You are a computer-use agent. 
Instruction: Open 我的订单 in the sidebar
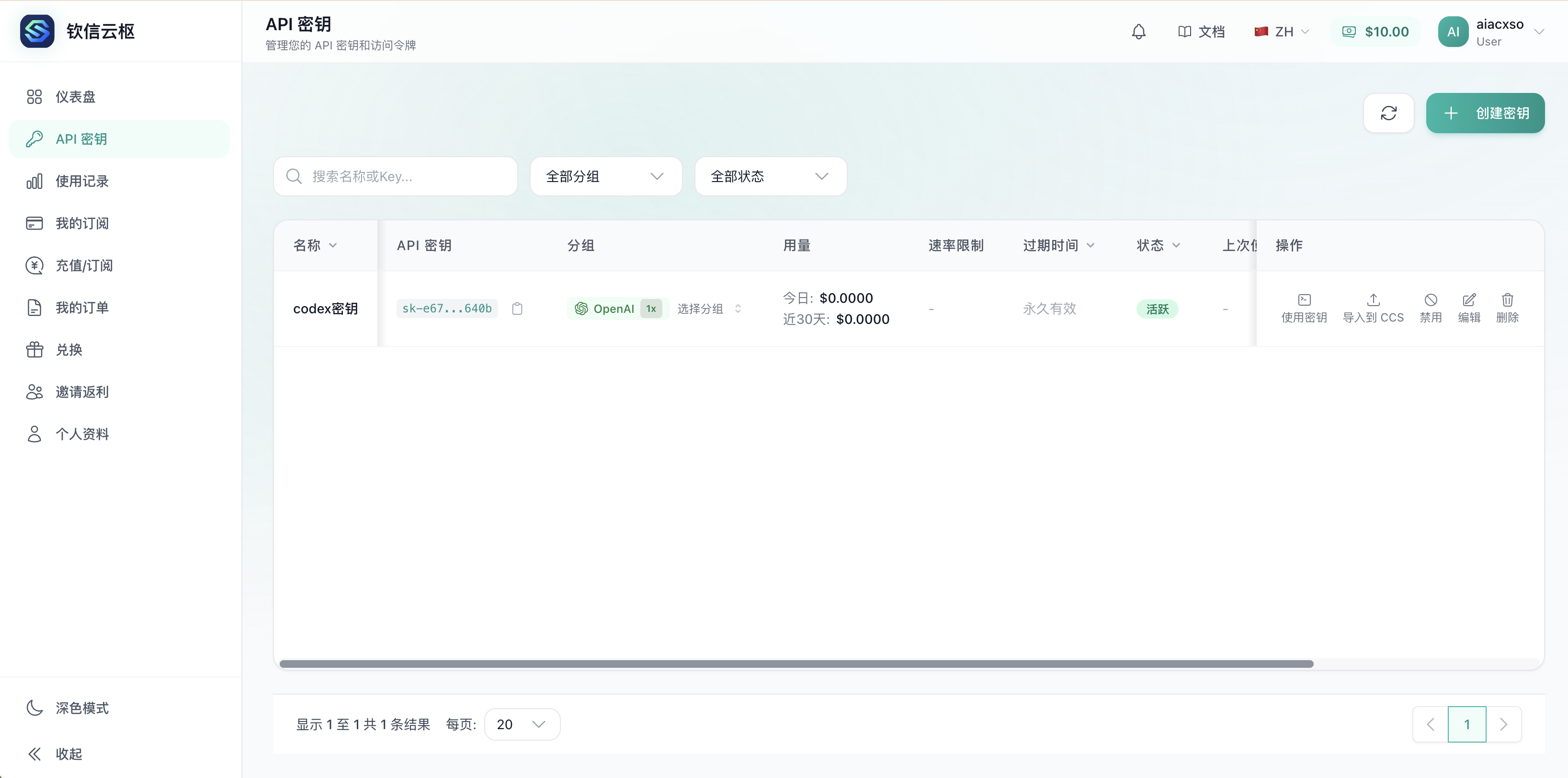coord(119,308)
